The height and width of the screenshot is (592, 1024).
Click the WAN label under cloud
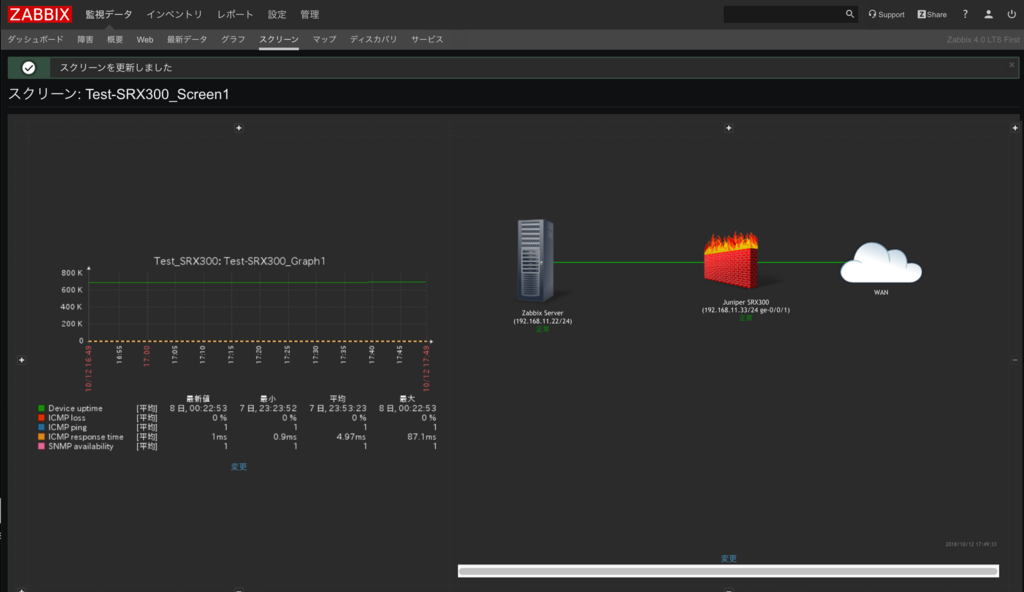[881, 292]
